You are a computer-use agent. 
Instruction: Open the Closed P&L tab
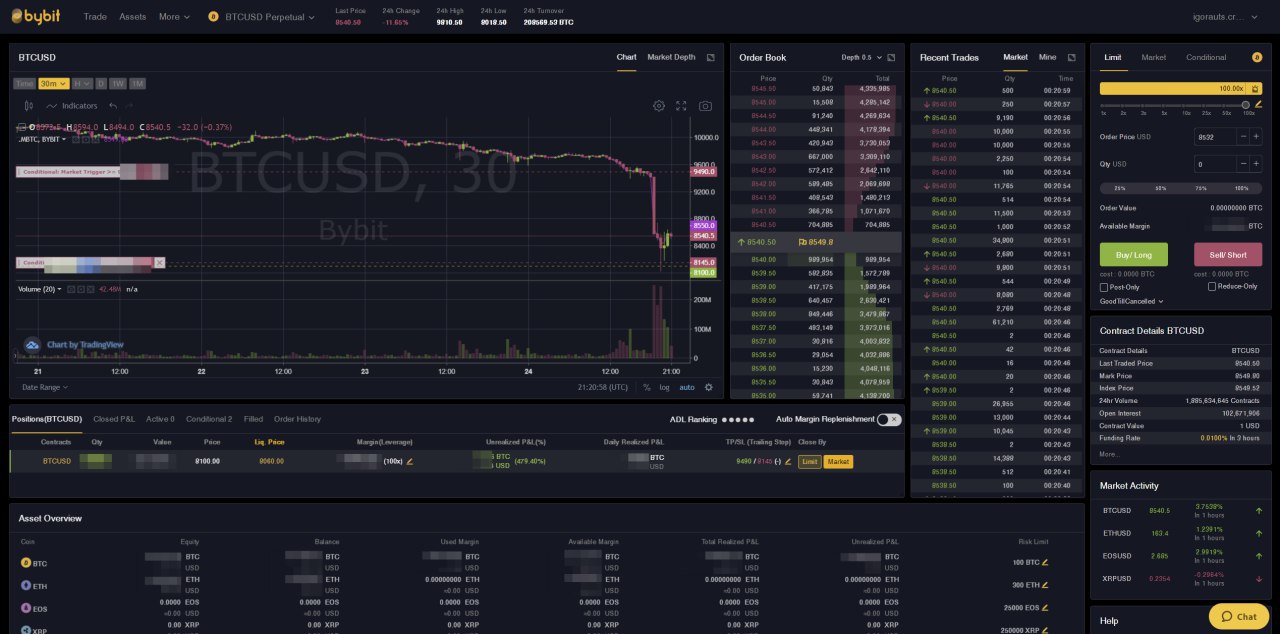tap(113, 419)
